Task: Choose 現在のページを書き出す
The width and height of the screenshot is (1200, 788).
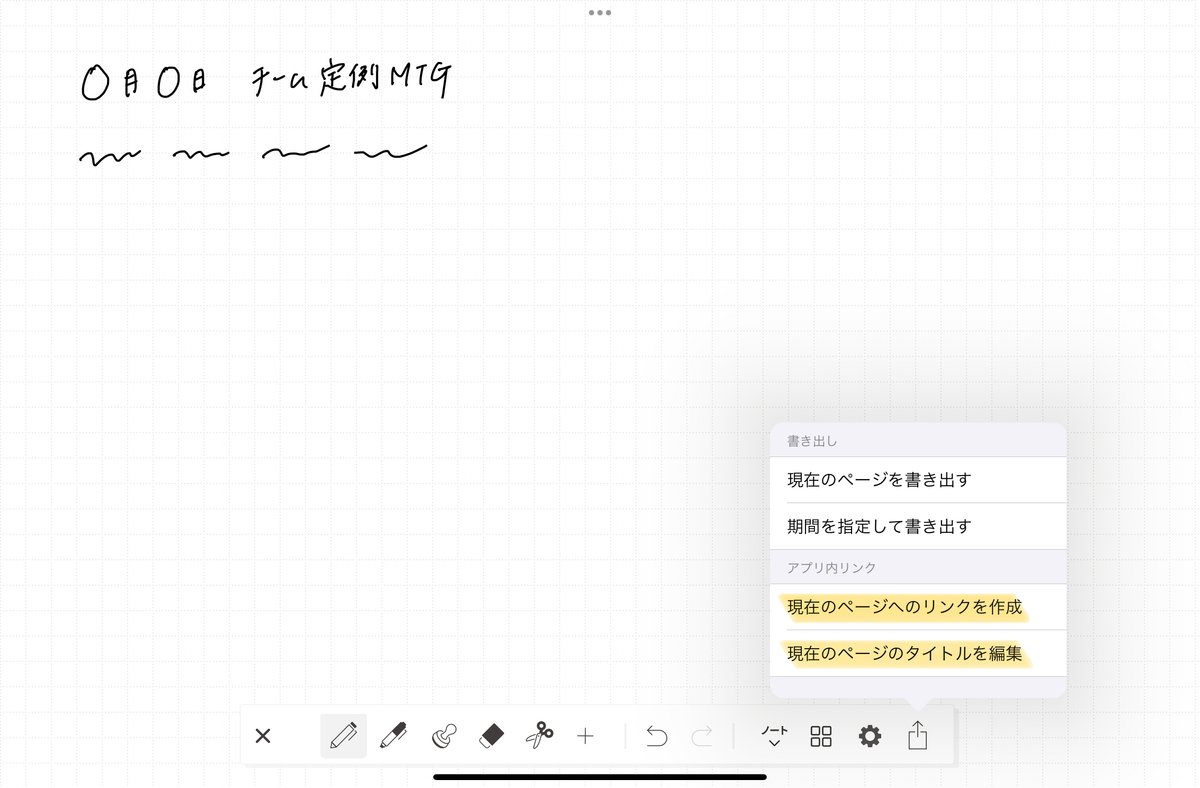Action: click(918, 480)
